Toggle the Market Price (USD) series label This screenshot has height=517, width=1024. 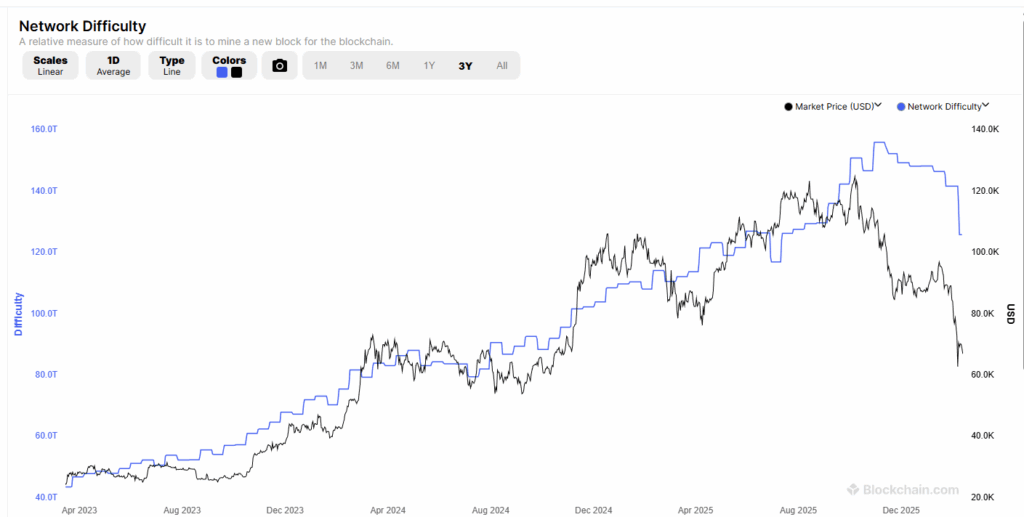[834, 106]
